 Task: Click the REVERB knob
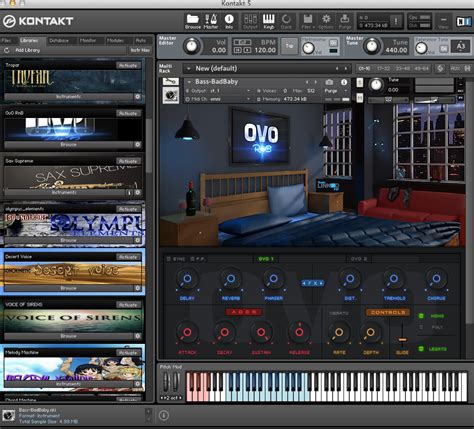[230, 279]
